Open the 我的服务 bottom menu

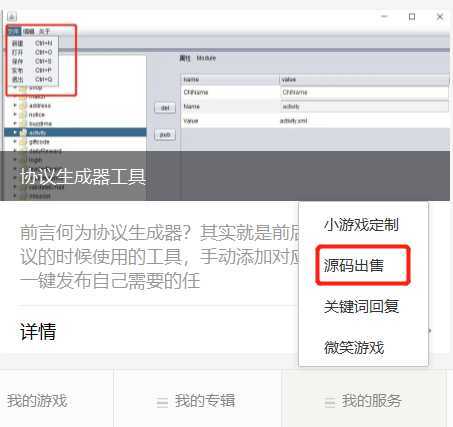pos(371,400)
